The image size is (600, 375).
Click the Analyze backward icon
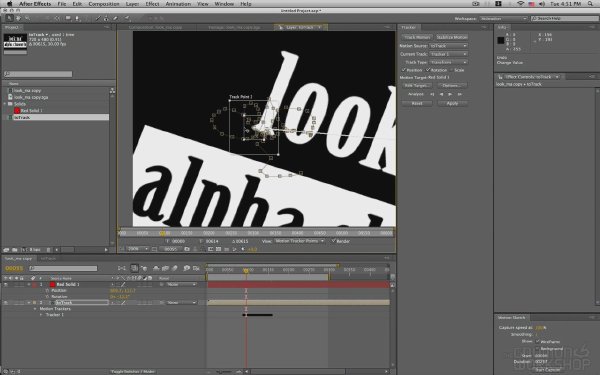point(441,95)
